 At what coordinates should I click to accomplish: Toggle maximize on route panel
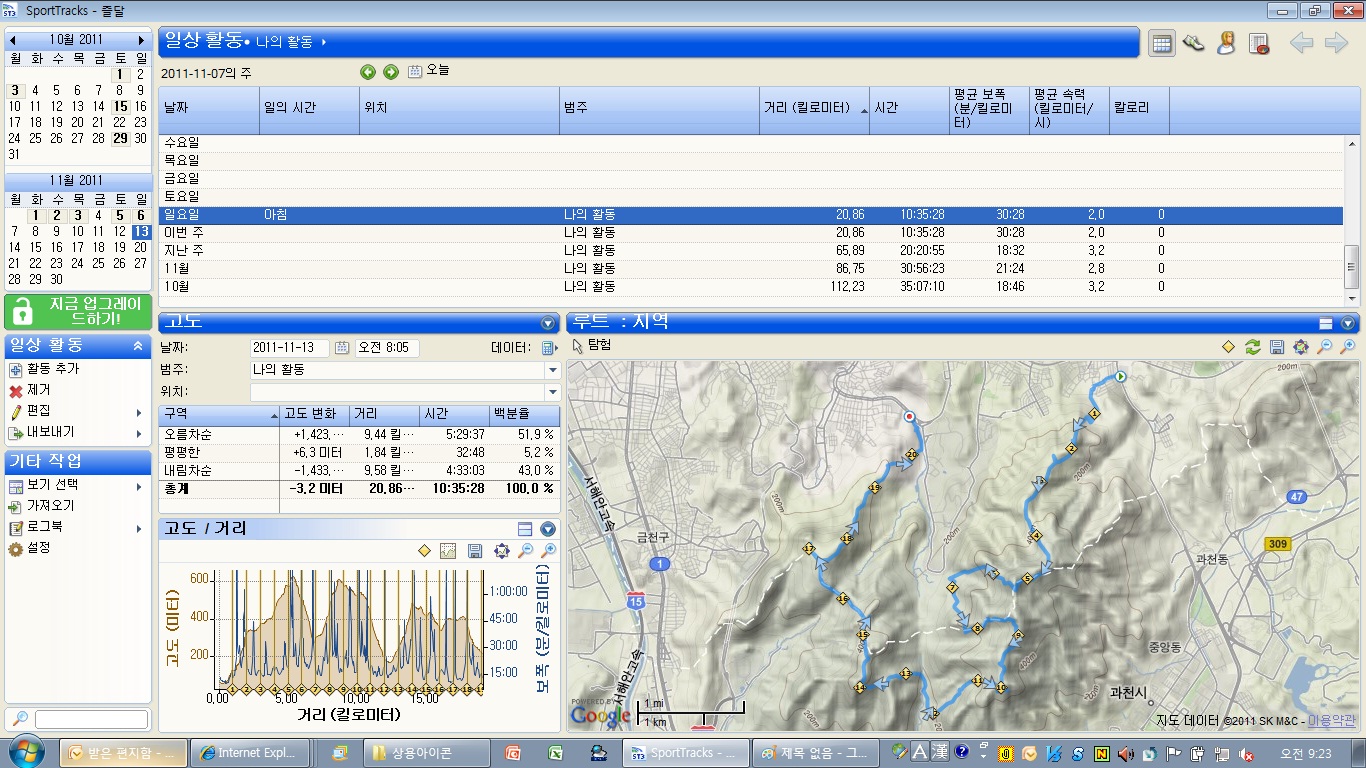click(1326, 323)
